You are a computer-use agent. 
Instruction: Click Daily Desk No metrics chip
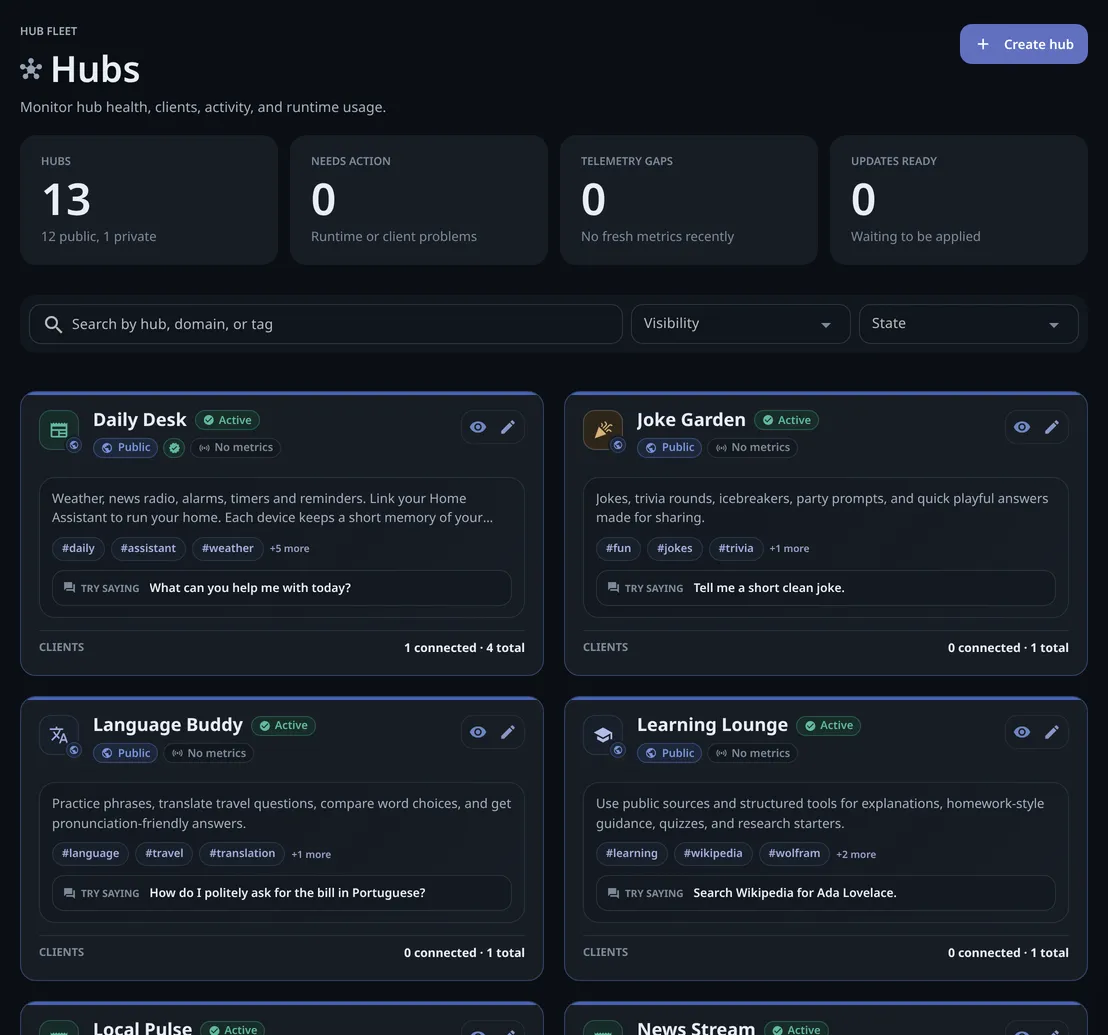click(x=235, y=447)
